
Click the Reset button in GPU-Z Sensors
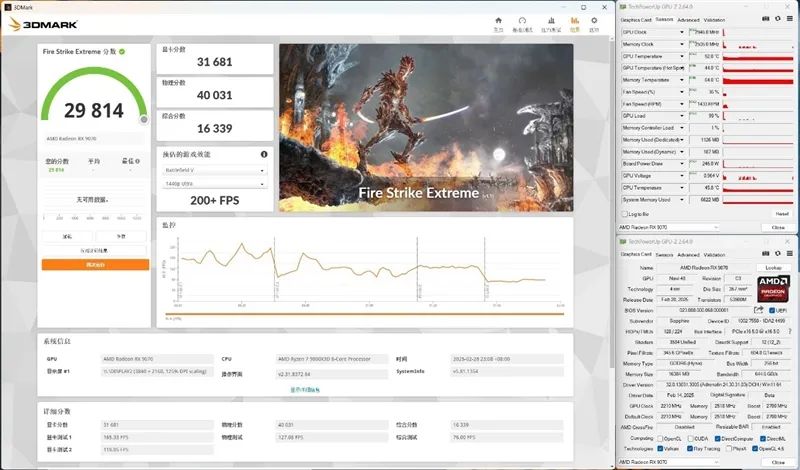(x=782, y=214)
